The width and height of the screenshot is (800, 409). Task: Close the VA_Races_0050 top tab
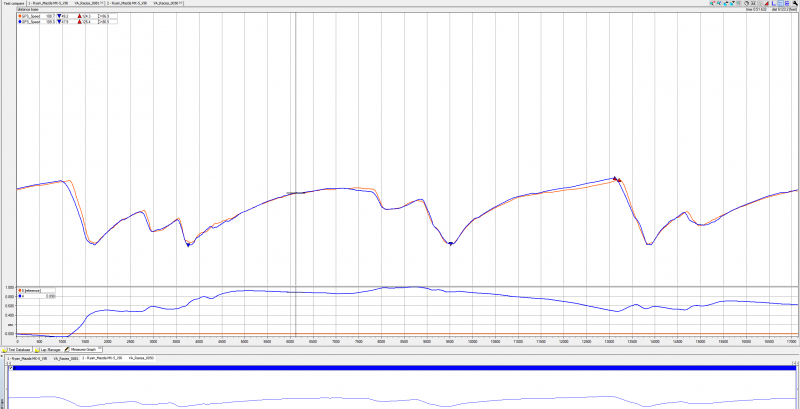click(x=180, y=3)
